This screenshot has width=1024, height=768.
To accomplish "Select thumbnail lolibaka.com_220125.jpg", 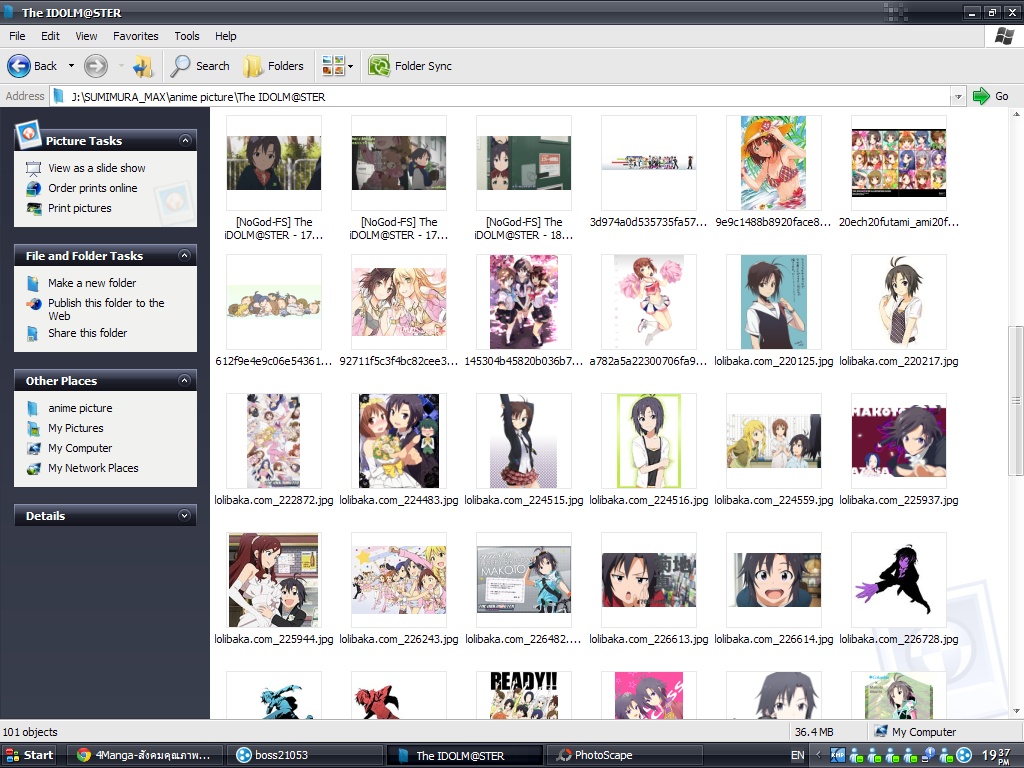I will pos(774,302).
